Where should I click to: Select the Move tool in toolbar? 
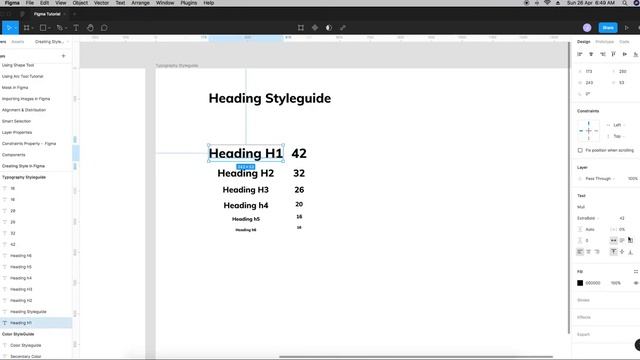pyautogui.click(x=9, y=28)
